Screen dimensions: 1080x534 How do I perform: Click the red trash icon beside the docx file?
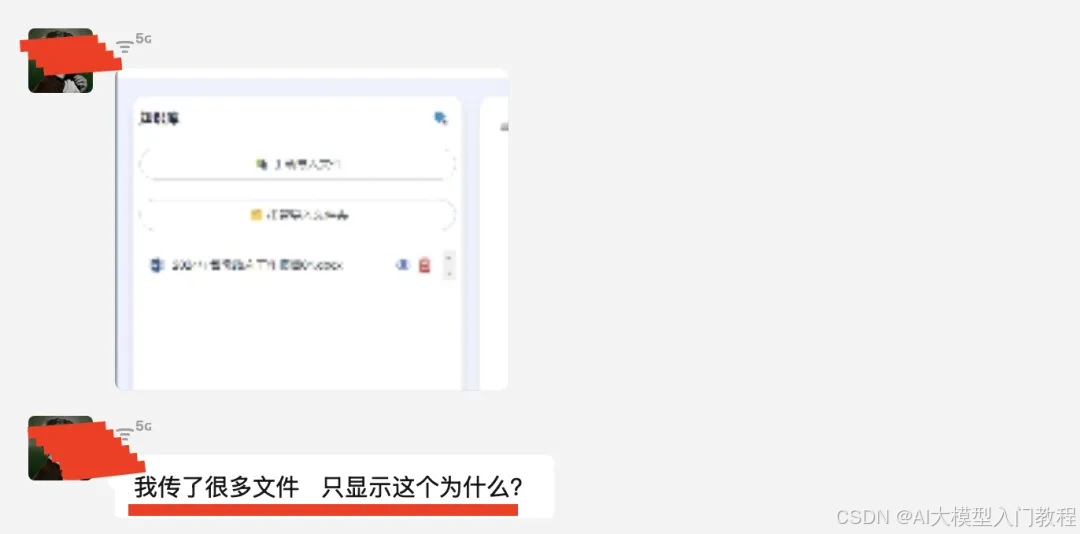pyautogui.click(x=424, y=265)
